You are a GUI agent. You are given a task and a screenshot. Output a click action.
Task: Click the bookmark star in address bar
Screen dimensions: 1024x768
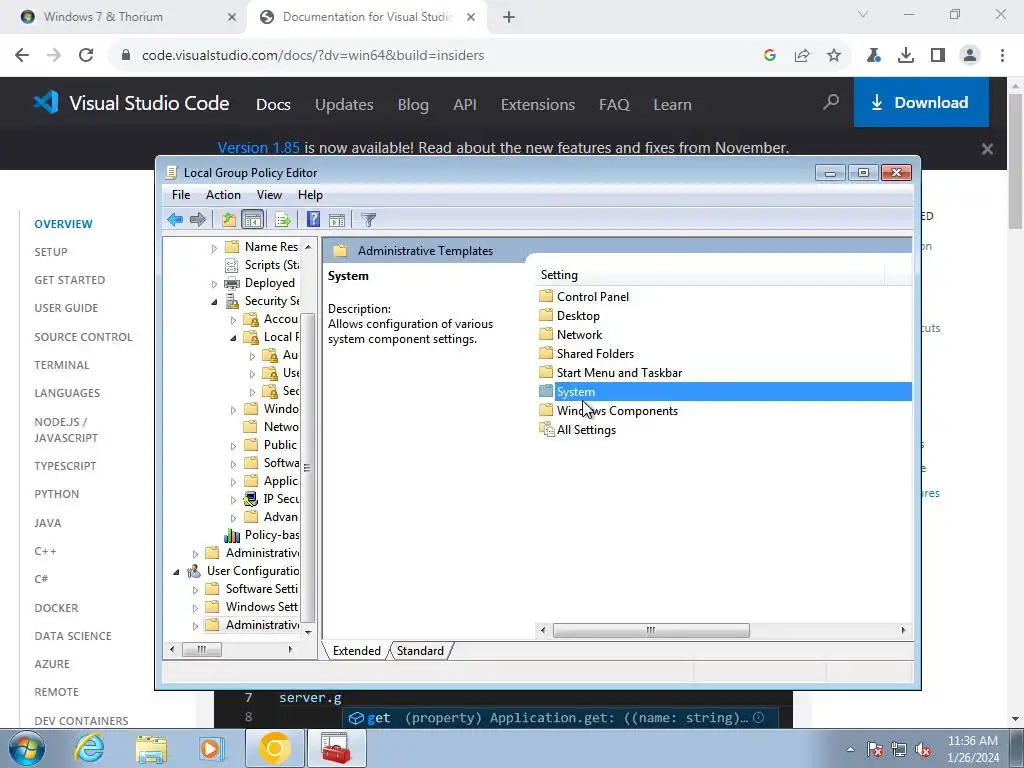[x=834, y=56]
